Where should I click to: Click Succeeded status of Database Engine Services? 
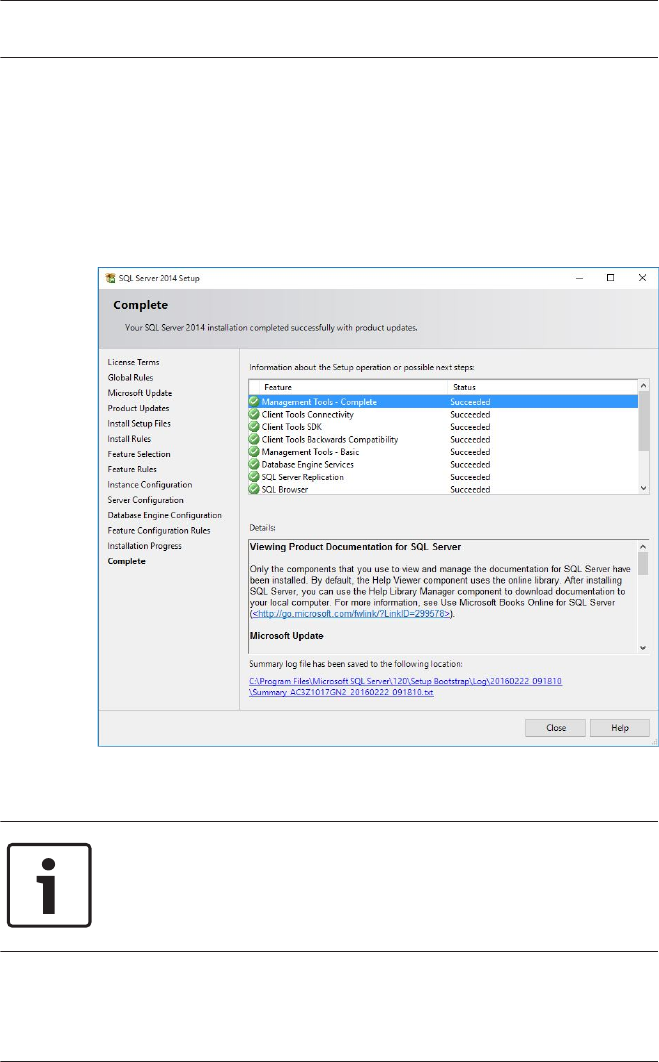click(x=470, y=465)
